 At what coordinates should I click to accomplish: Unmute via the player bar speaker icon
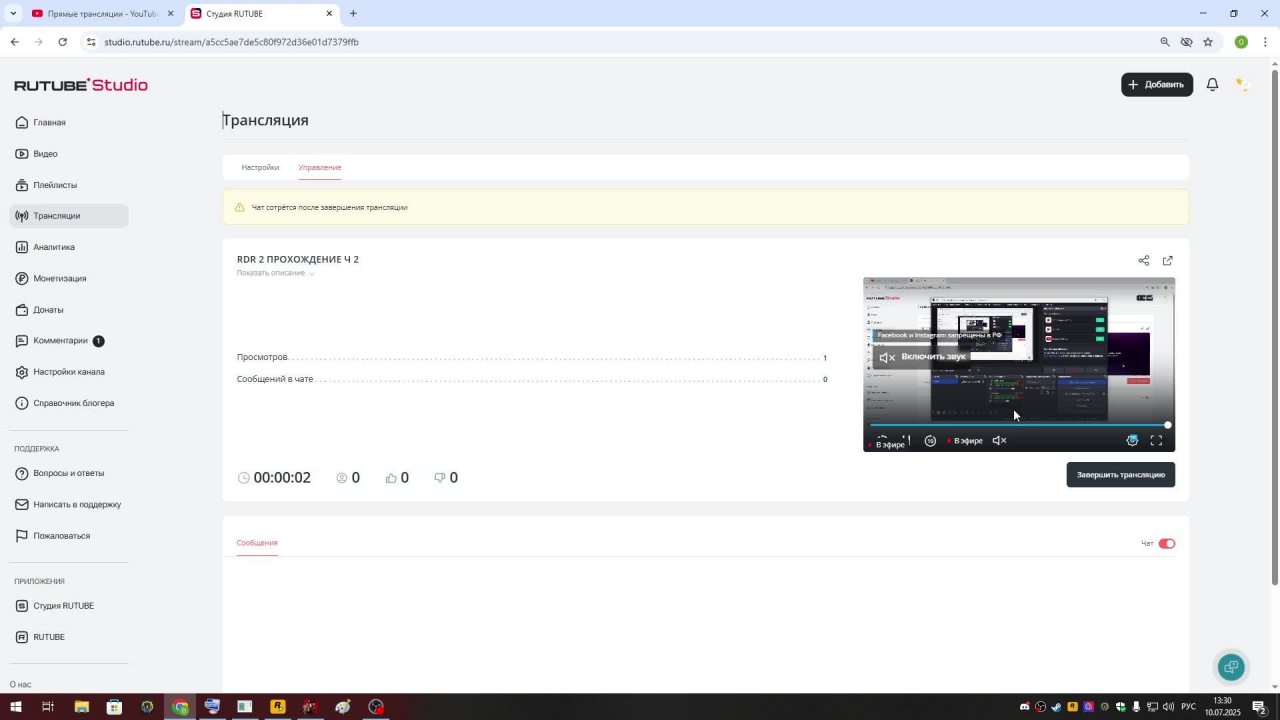coord(999,440)
